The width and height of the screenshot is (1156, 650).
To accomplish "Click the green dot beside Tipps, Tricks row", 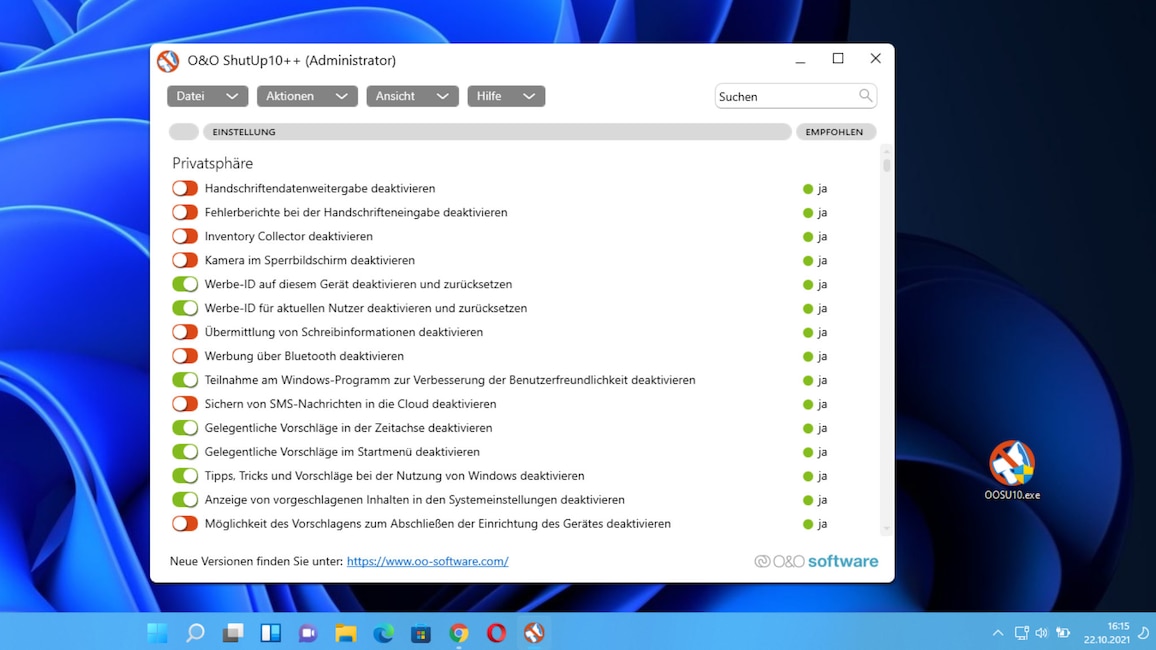I will coord(808,476).
